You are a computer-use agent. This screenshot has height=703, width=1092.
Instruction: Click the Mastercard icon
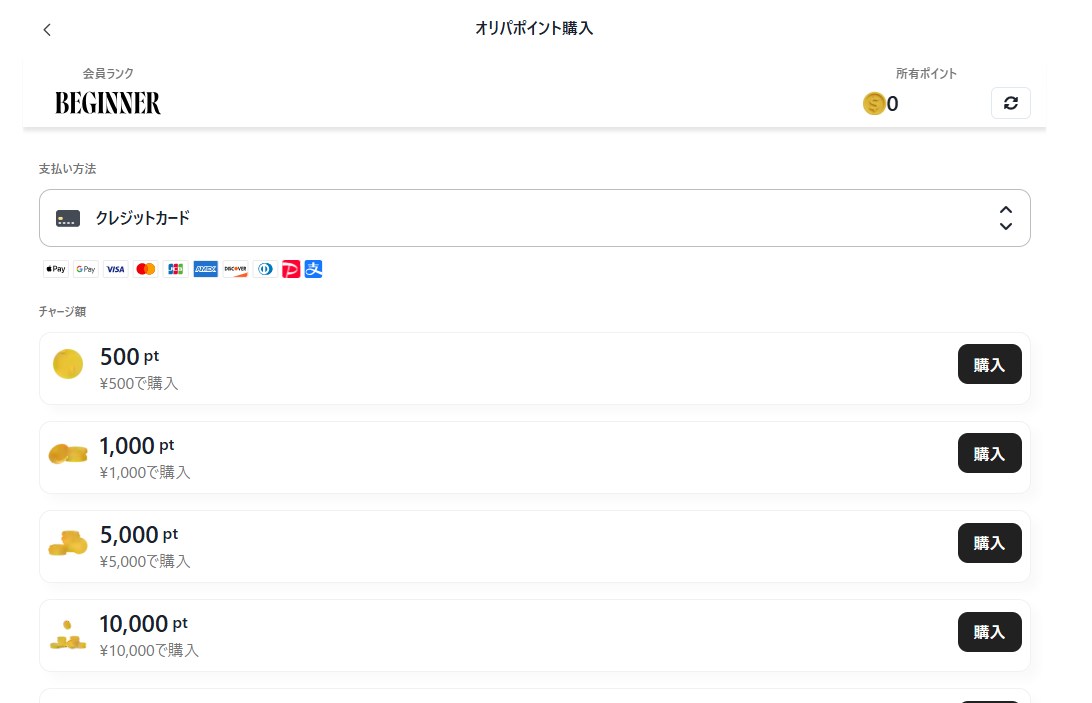pyautogui.click(x=145, y=269)
